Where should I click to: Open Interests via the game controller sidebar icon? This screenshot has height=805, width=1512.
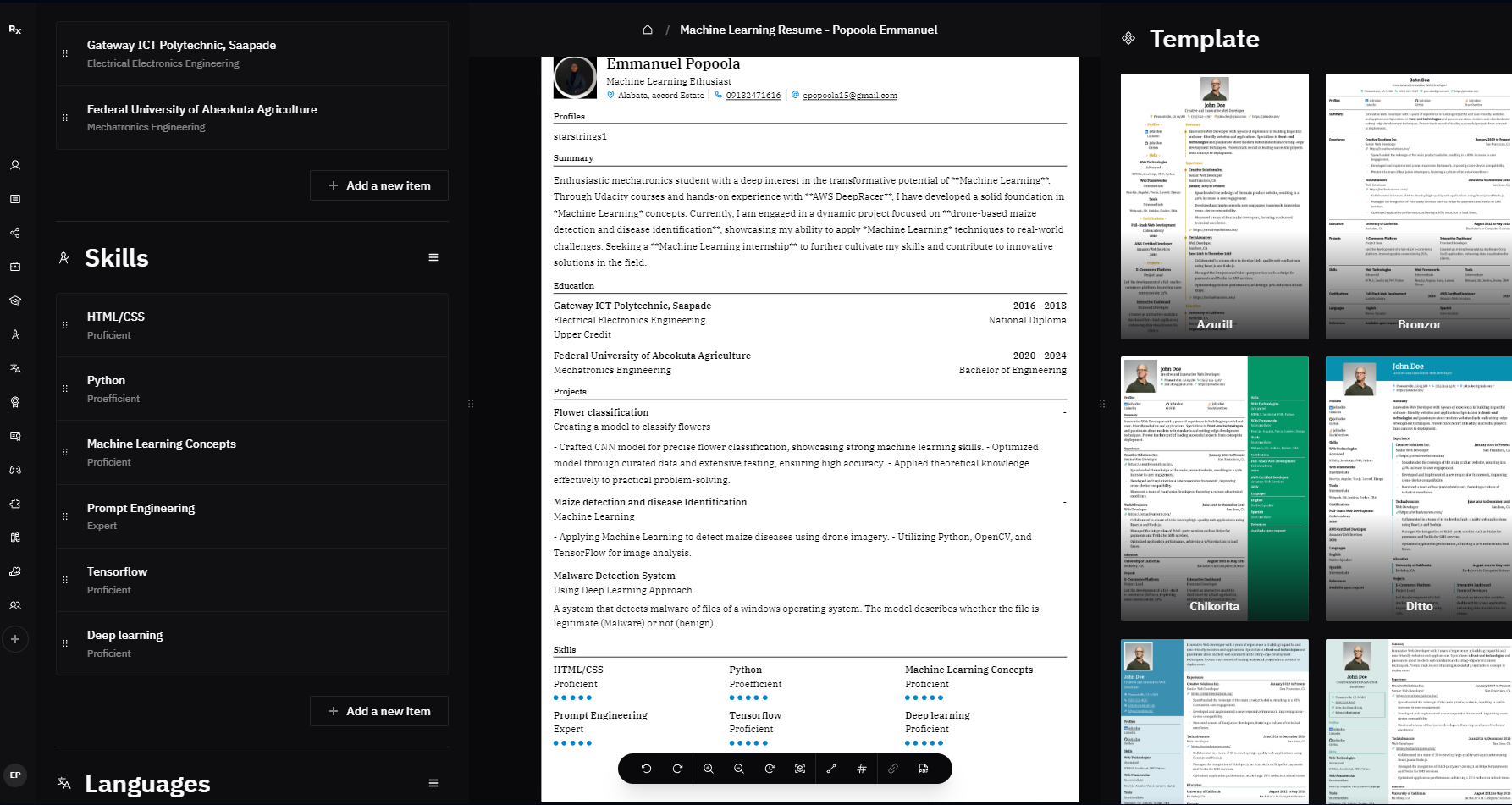pos(15,470)
